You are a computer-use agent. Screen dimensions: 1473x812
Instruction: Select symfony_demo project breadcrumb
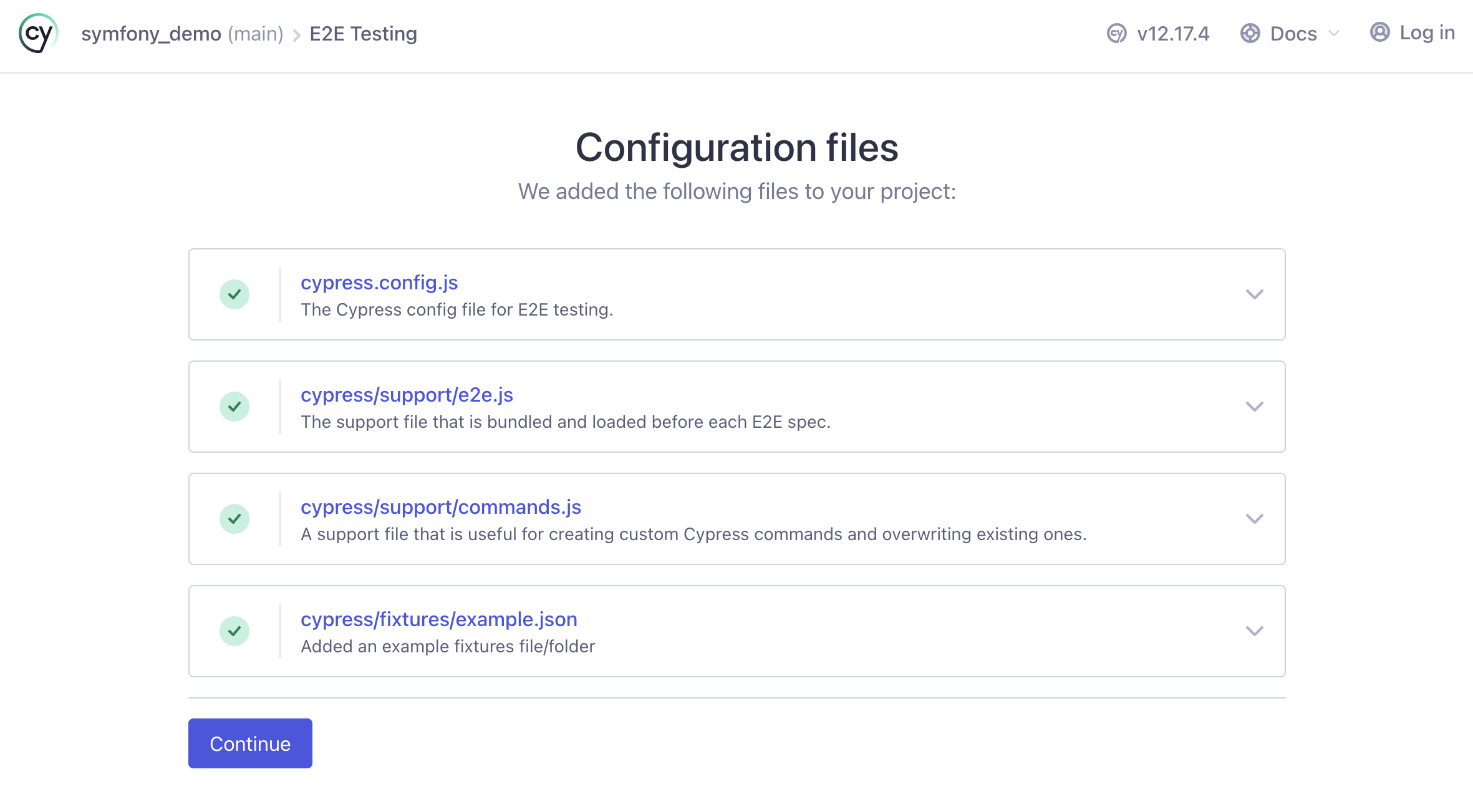pyautogui.click(x=151, y=34)
